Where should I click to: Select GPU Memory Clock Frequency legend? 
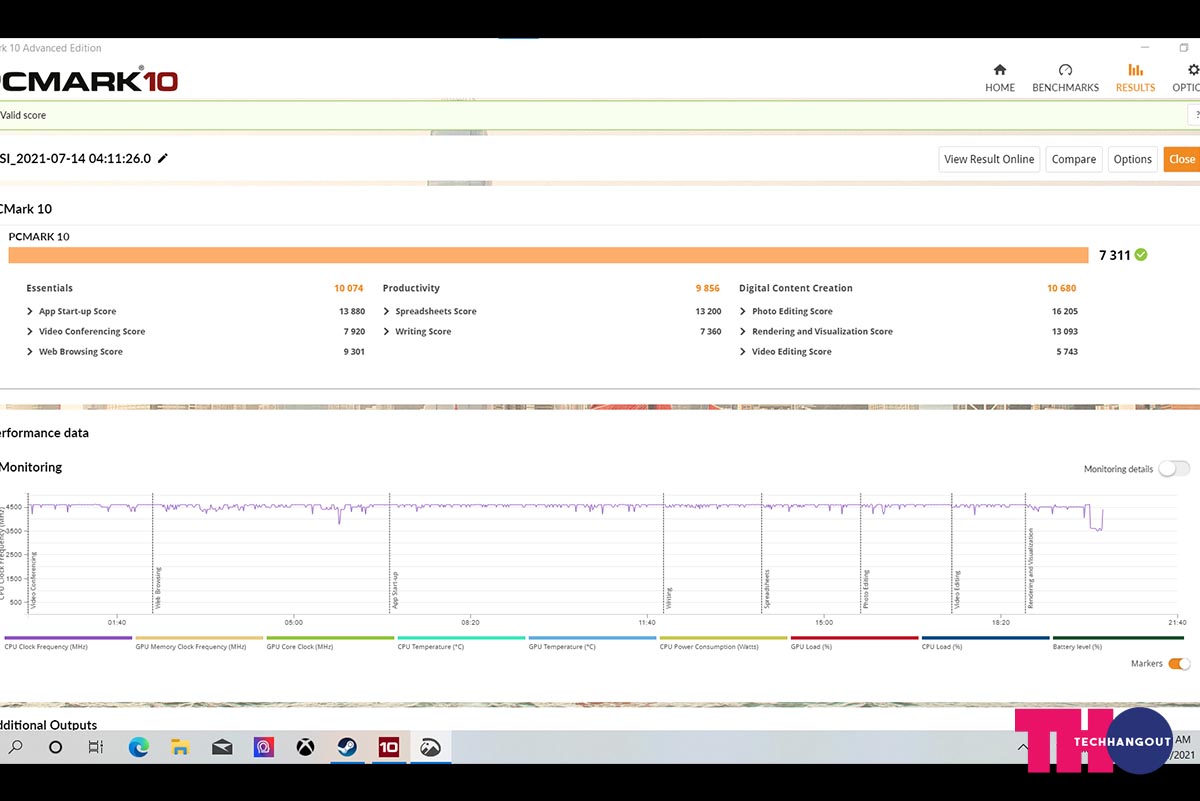tap(199, 642)
